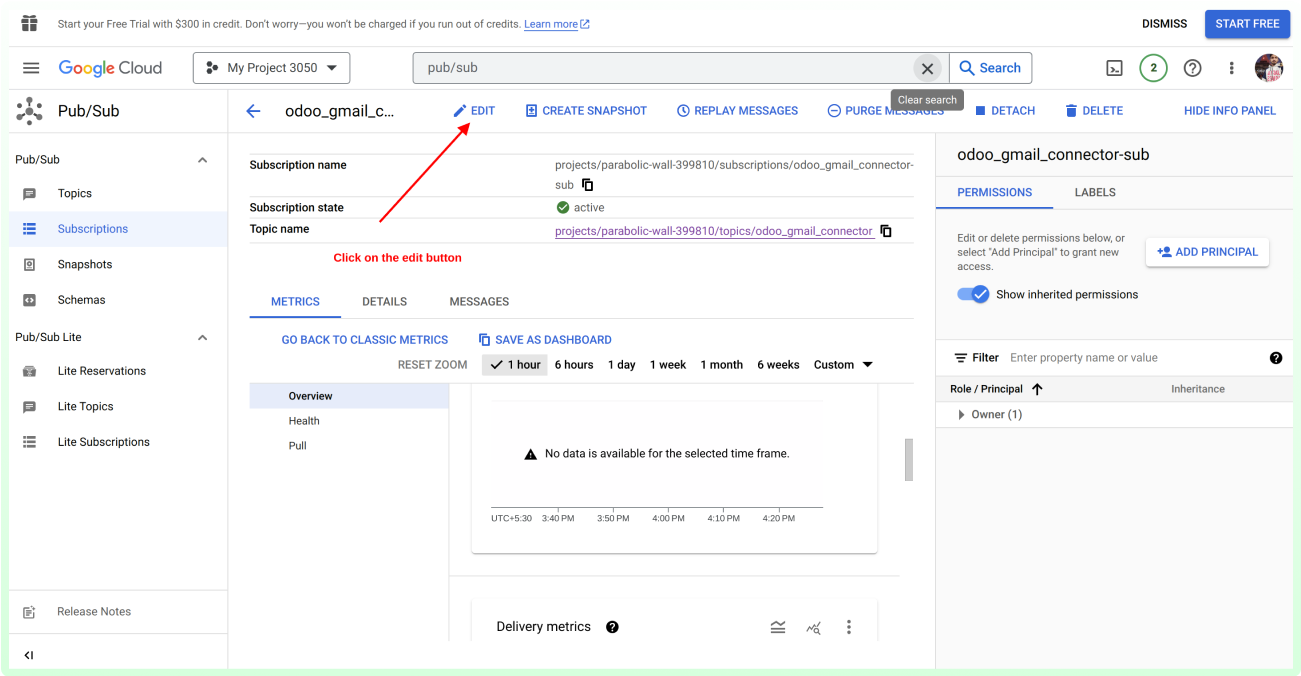Open the help question mark icon
The height and width of the screenshot is (676, 1301).
[1192, 68]
